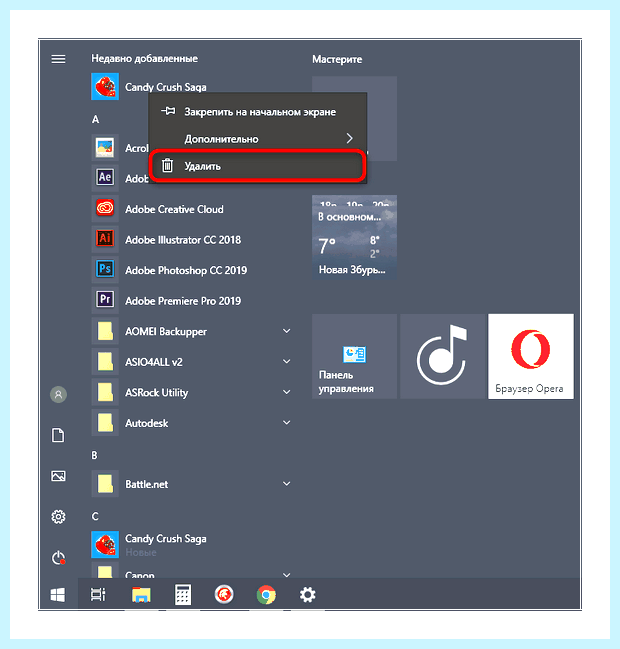This screenshot has height=649, width=620.
Task: Click Adobe Creative Cloud icon
Action: click(x=105, y=208)
